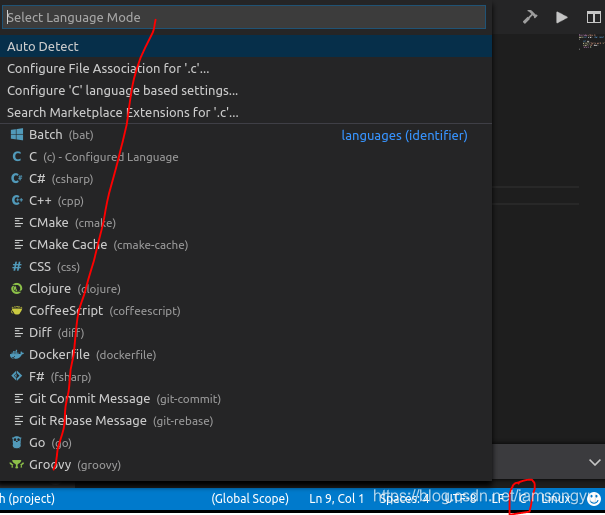Select Diff (diff) language
This screenshot has width=605, height=515.
(246, 333)
